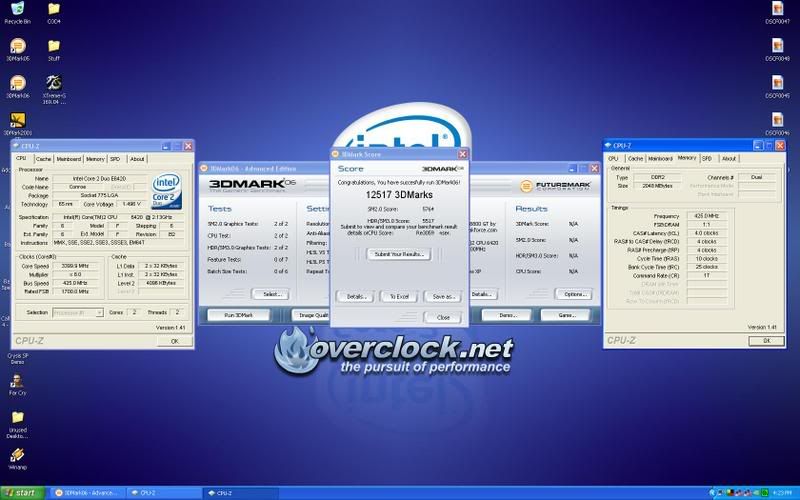
Task: Launch the 3DMark05 desktop shortcut
Action: pyautogui.click(x=17, y=46)
